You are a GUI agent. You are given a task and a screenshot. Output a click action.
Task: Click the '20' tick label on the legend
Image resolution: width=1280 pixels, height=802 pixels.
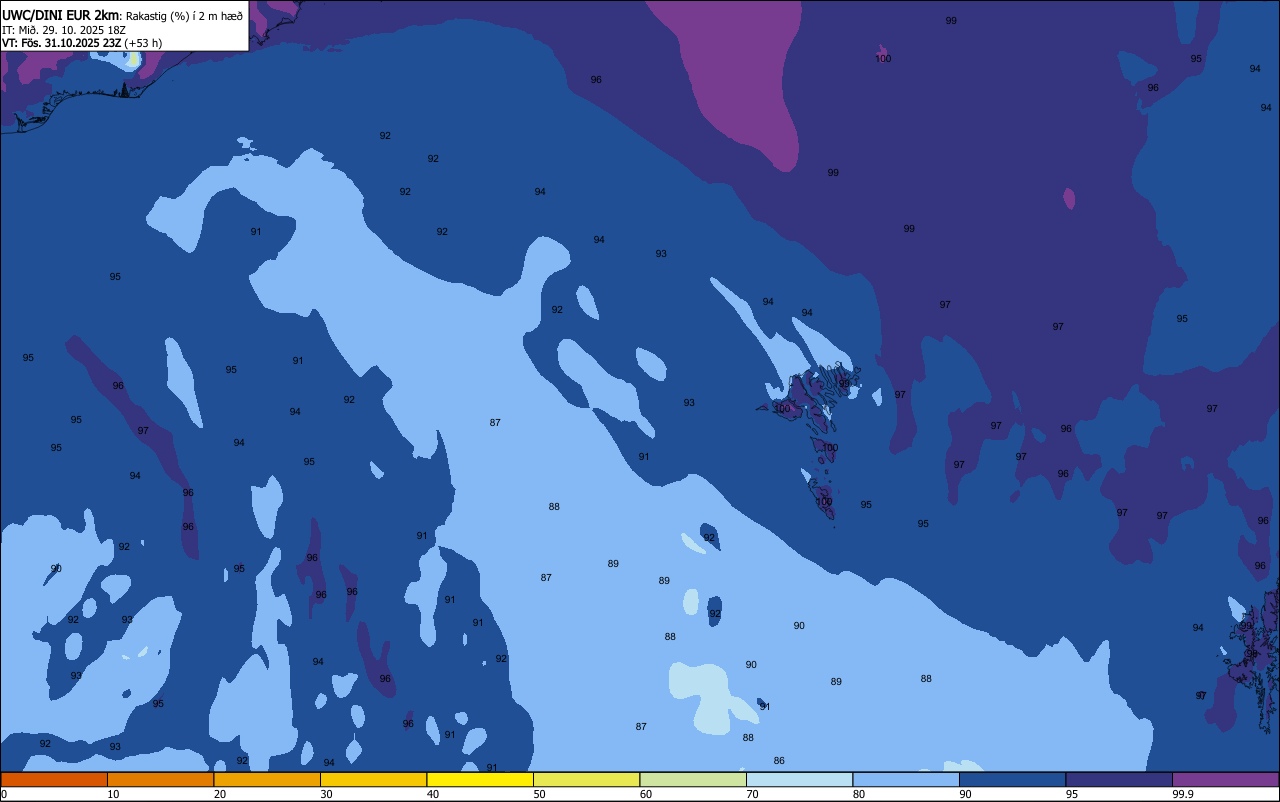[219, 794]
